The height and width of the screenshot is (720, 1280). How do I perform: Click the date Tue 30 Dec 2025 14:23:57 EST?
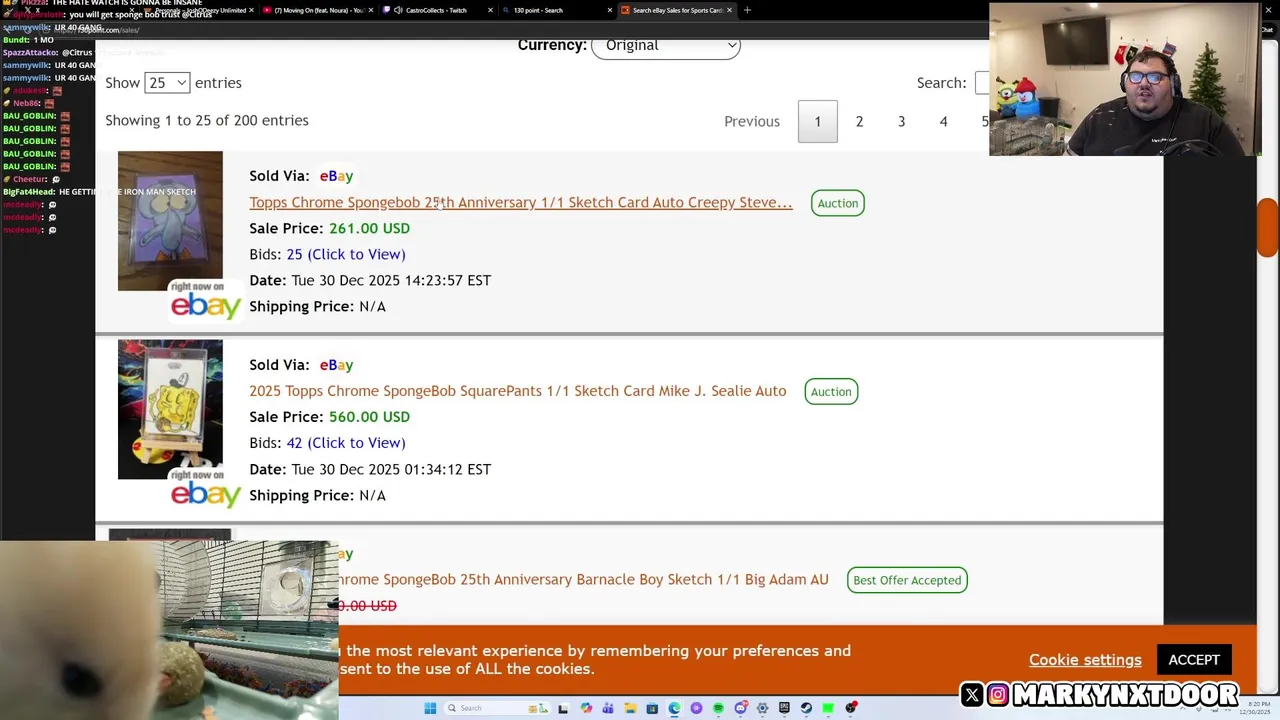click(391, 281)
